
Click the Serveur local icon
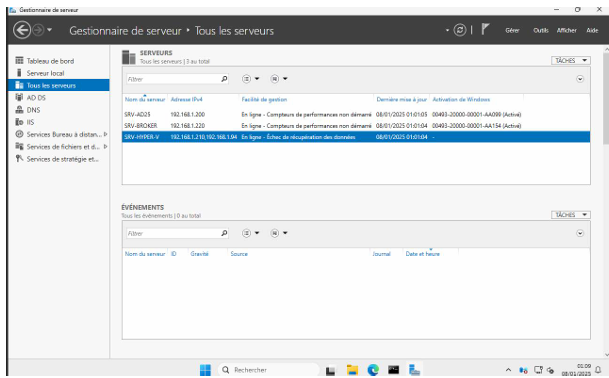coord(19,73)
